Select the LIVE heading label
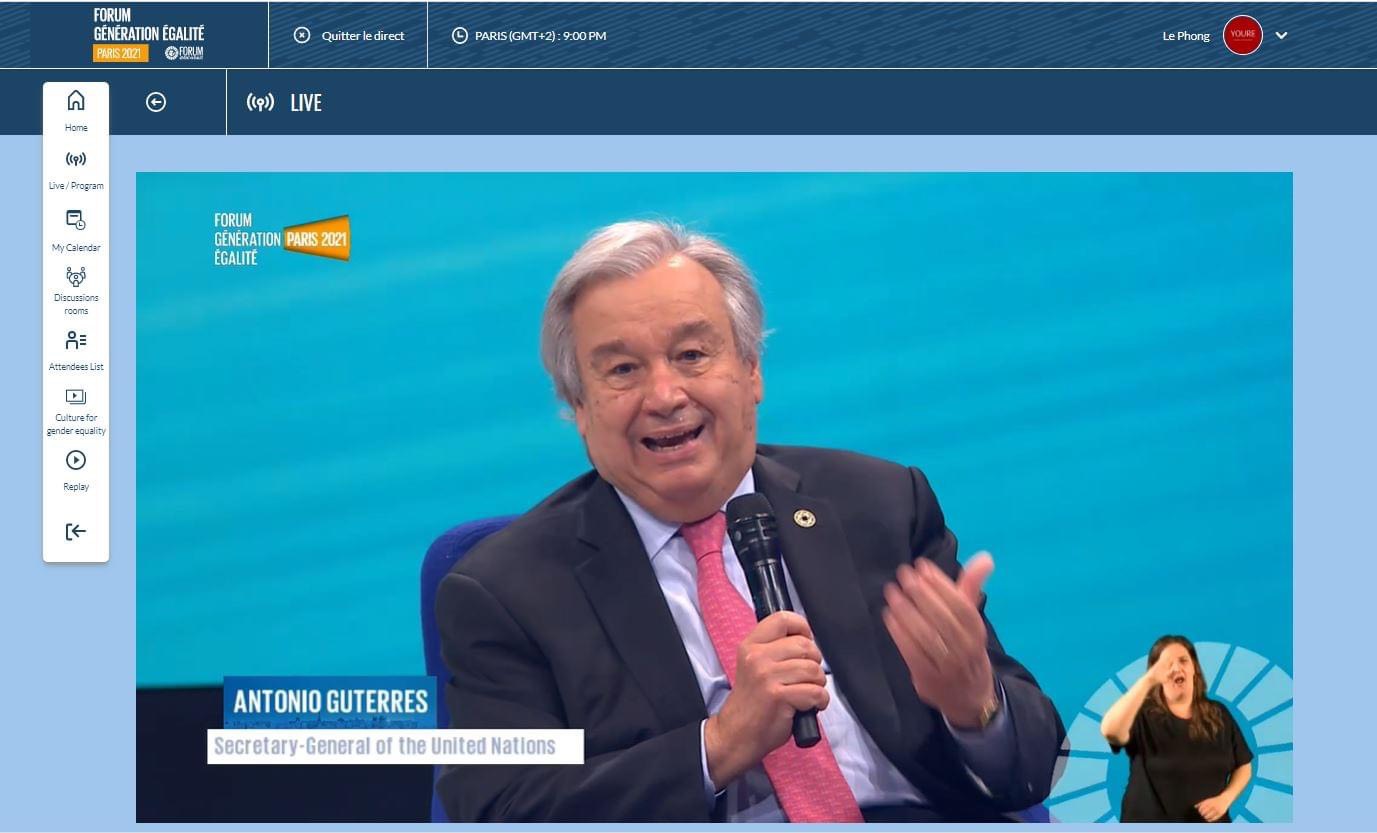The image size is (1377, 833). point(306,103)
